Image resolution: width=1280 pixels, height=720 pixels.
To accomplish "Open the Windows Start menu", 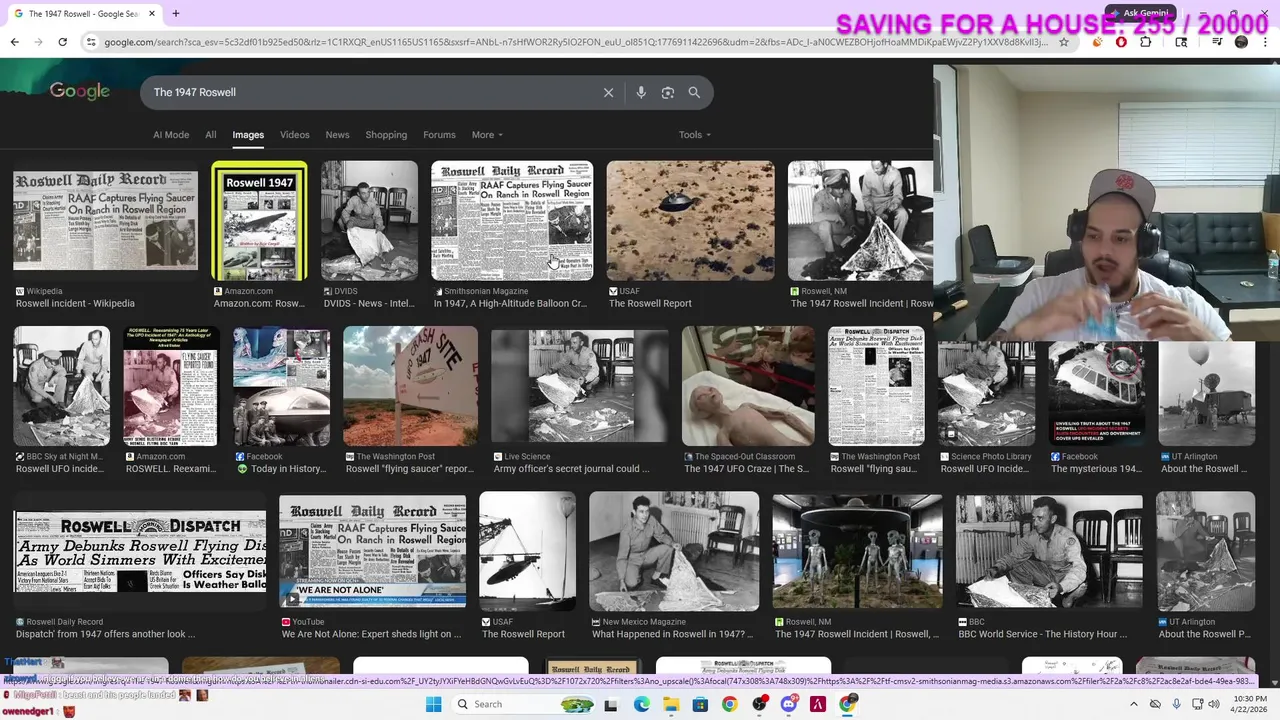I will click(x=433, y=704).
